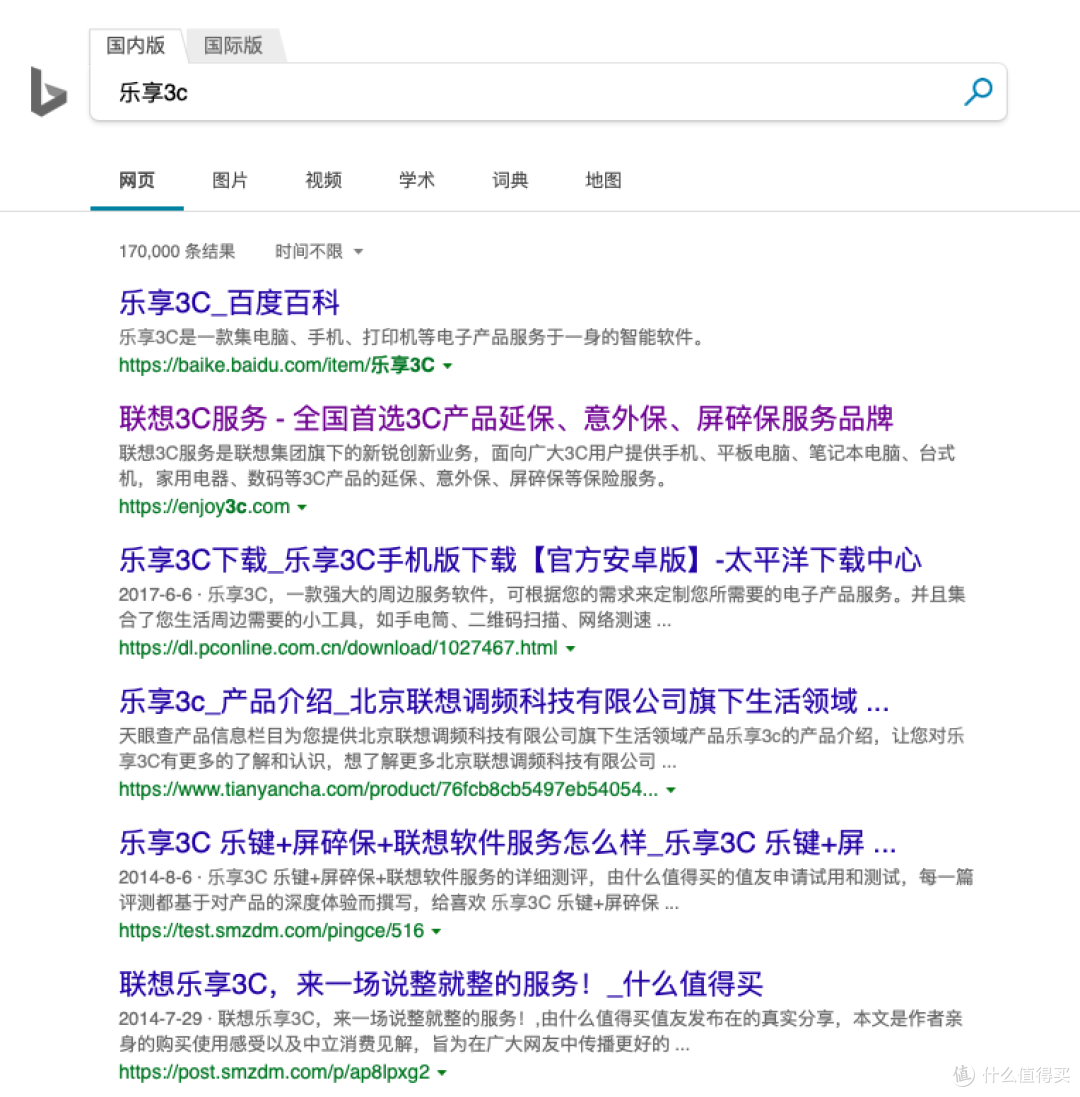1080x1097 pixels.
Task: Switch to the 国际版 tab
Action: point(234,45)
